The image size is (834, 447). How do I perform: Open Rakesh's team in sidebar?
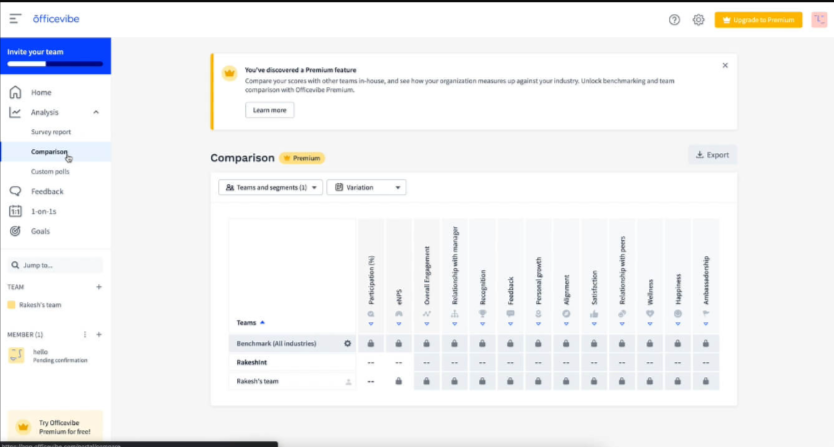click(40, 305)
